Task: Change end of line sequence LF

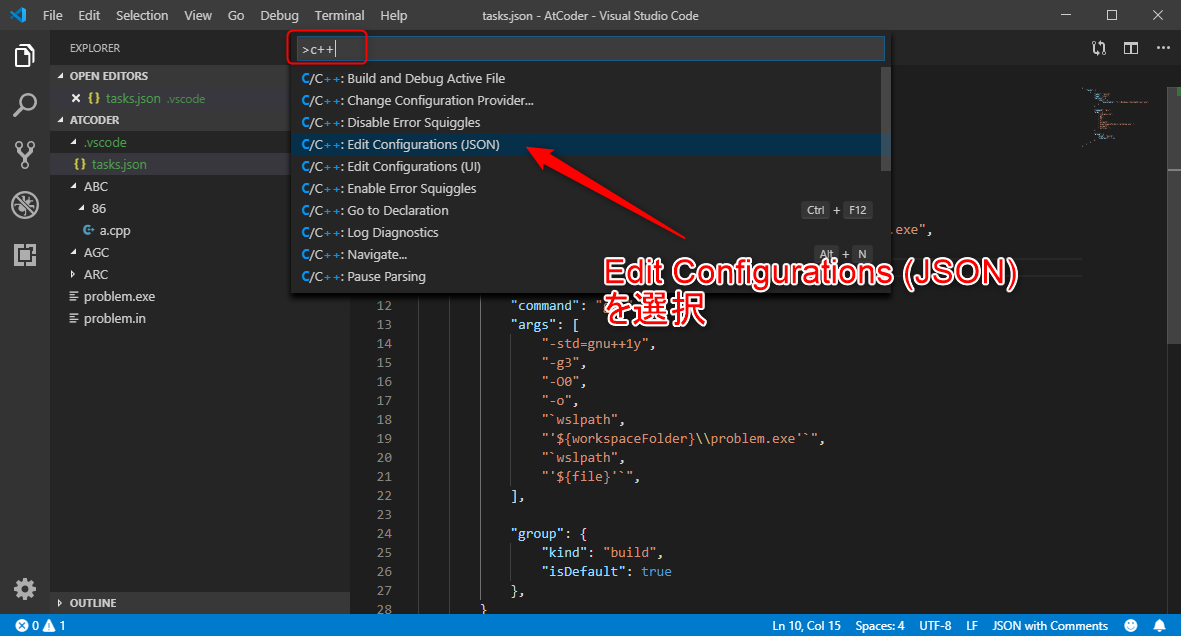Action: (x=972, y=625)
